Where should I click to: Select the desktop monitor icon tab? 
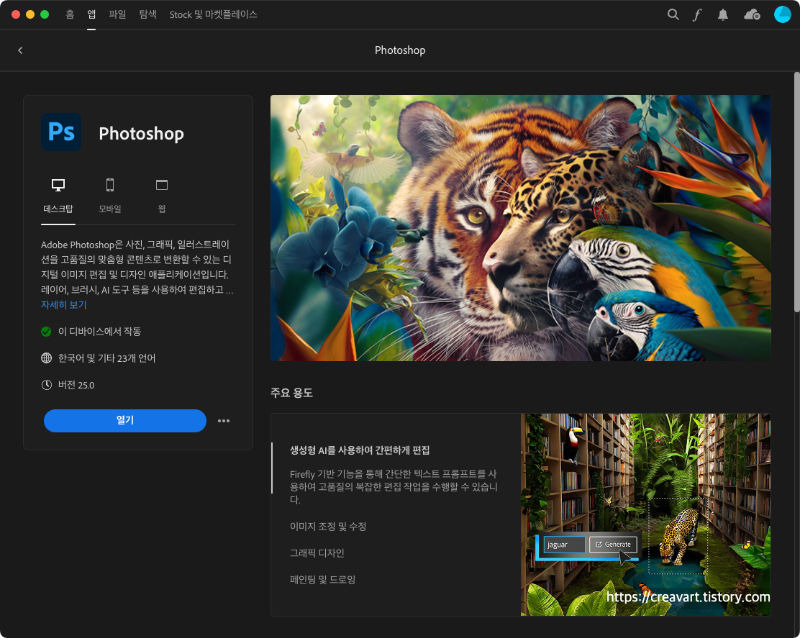(58, 185)
